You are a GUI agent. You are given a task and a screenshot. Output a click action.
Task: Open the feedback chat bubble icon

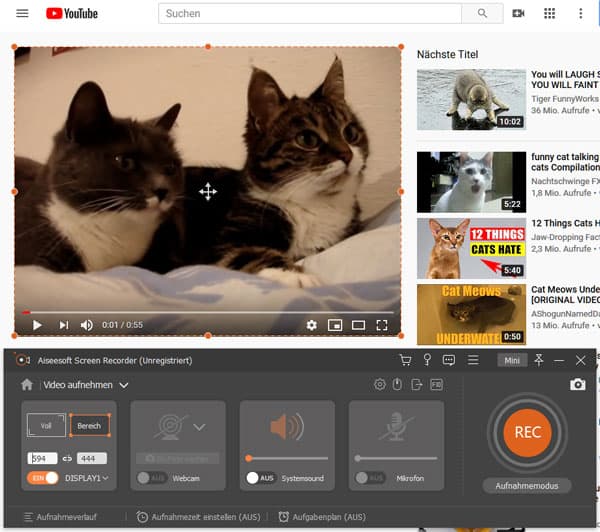coord(450,360)
